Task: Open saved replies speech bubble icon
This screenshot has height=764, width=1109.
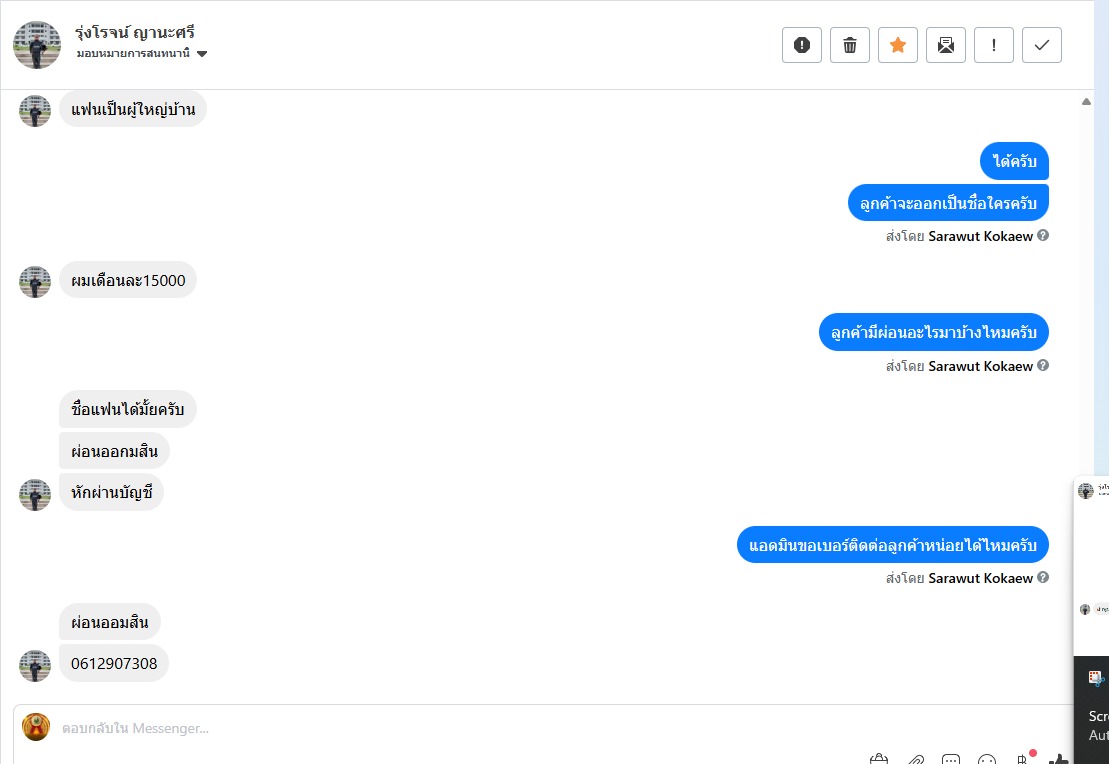Action: point(951,759)
